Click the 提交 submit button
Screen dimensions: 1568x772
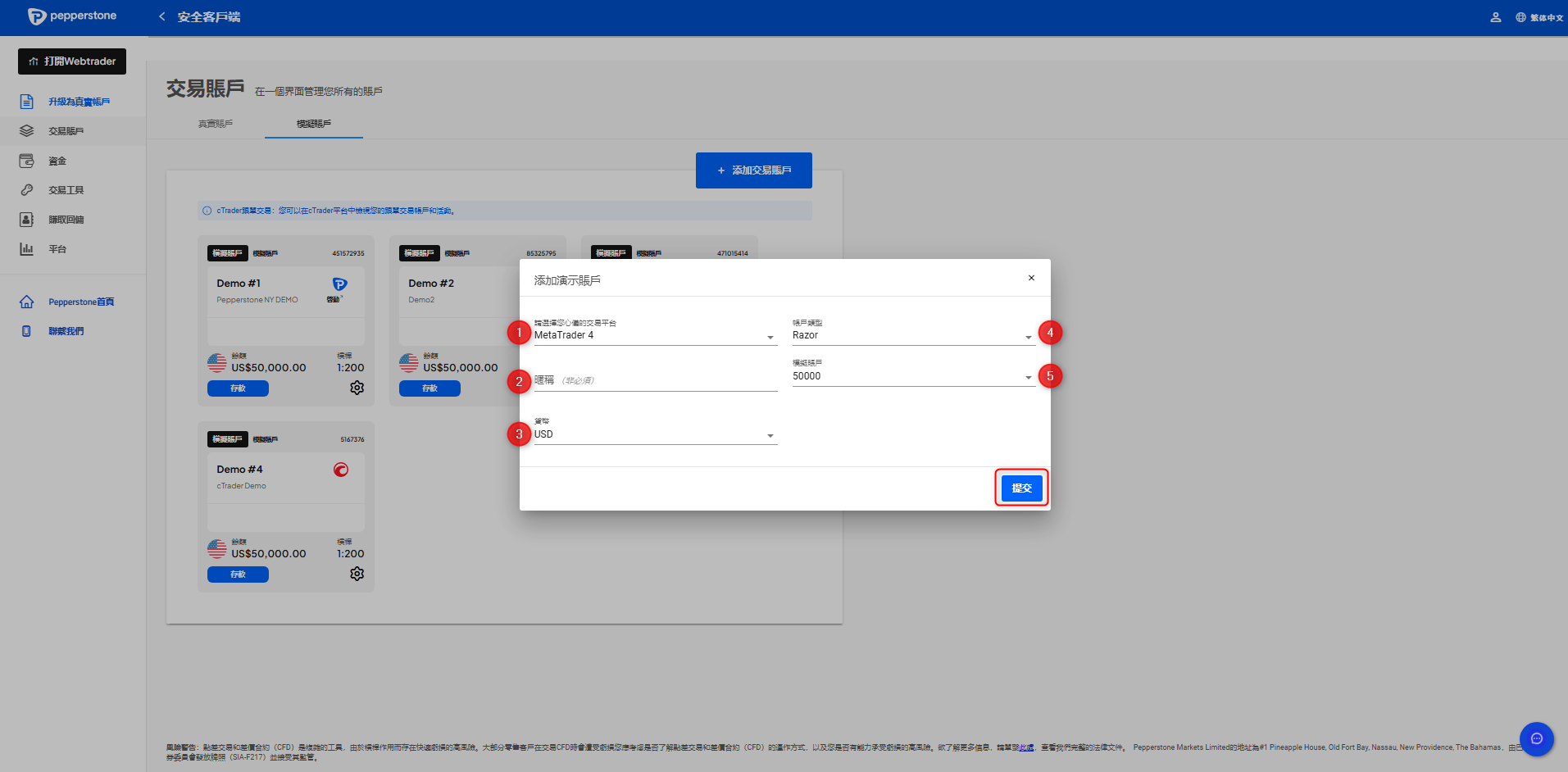tap(1021, 488)
